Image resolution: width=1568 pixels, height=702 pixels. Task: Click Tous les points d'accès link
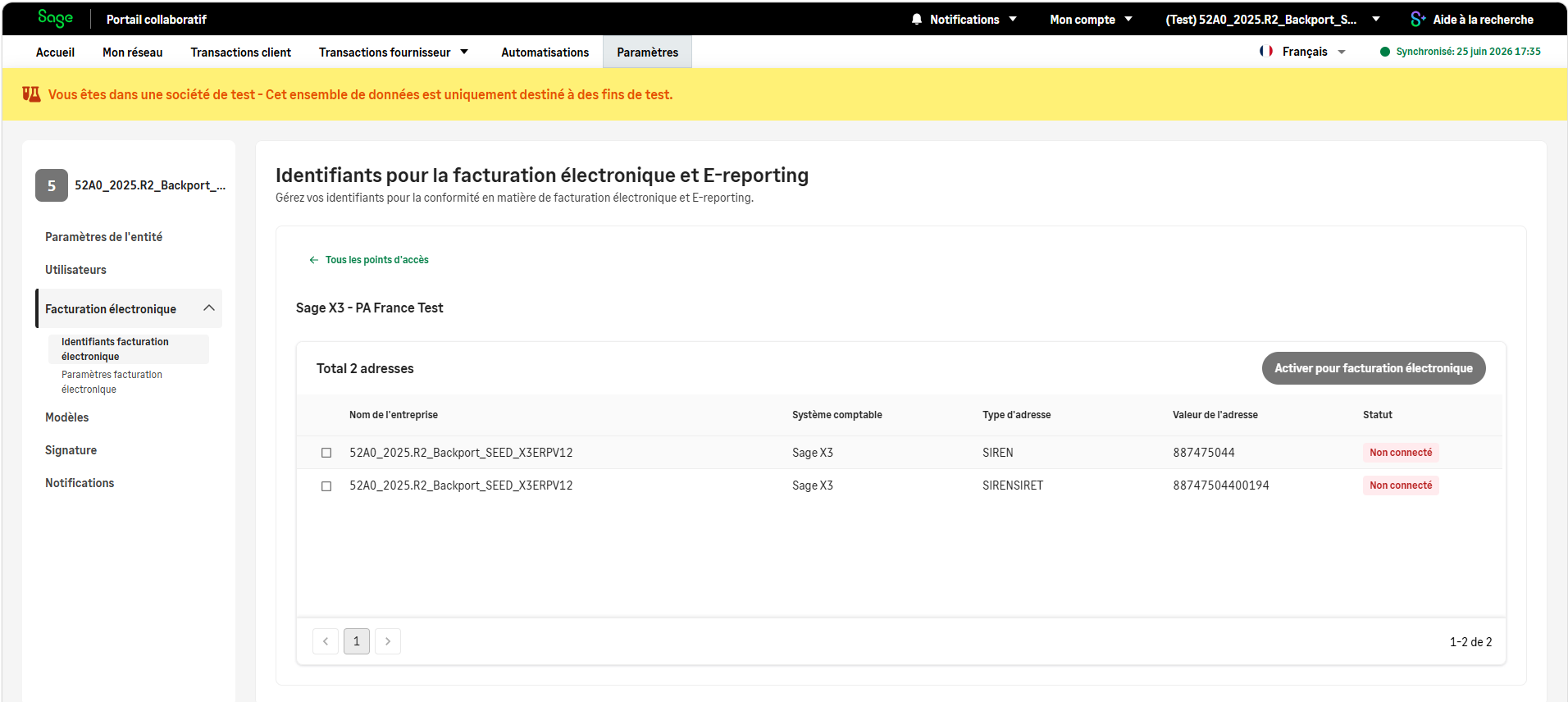point(377,260)
